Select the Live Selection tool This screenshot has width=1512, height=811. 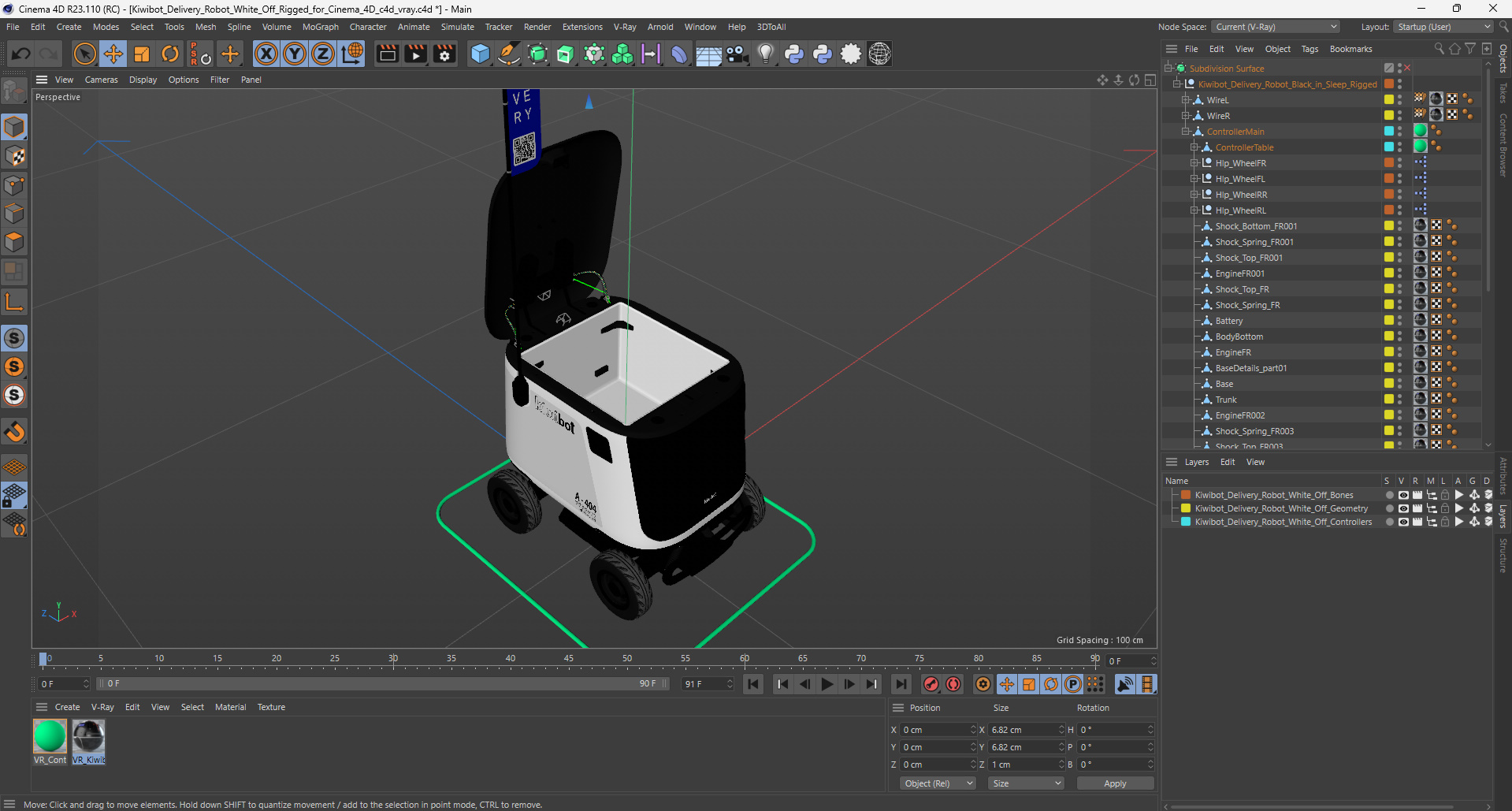pyautogui.click(x=84, y=54)
